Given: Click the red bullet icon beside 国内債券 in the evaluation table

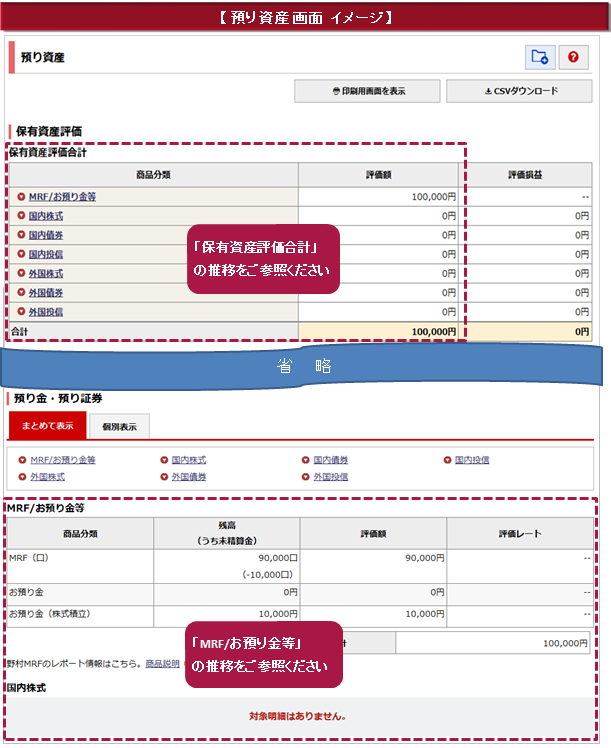Looking at the screenshot, I should (x=21, y=234).
